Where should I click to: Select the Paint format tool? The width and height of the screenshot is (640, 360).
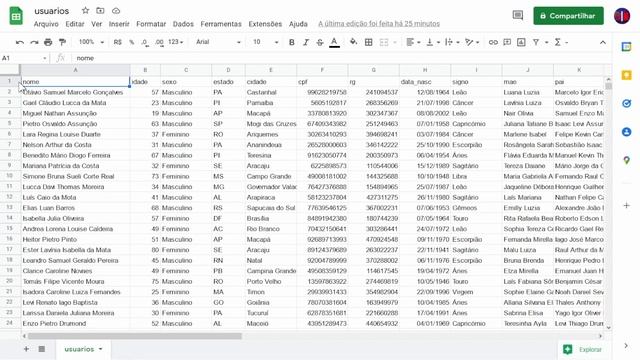(x=62, y=42)
